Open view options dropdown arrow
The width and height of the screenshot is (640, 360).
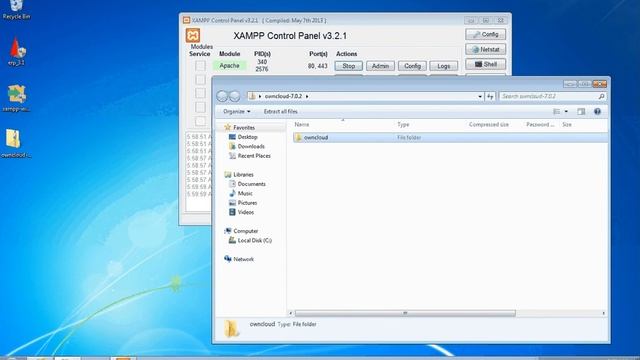point(566,111)
